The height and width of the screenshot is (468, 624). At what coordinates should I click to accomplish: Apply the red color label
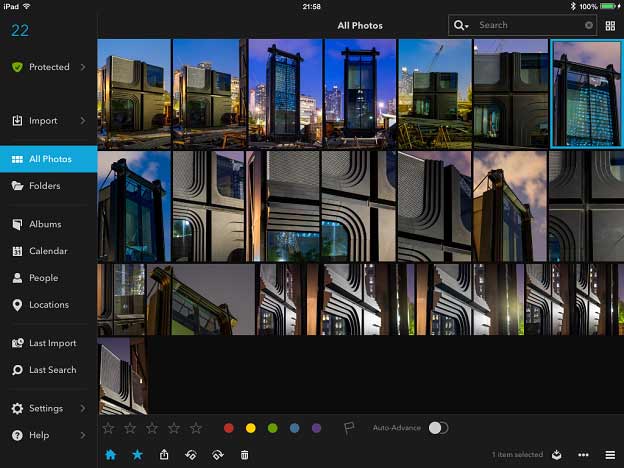(228, 428)
